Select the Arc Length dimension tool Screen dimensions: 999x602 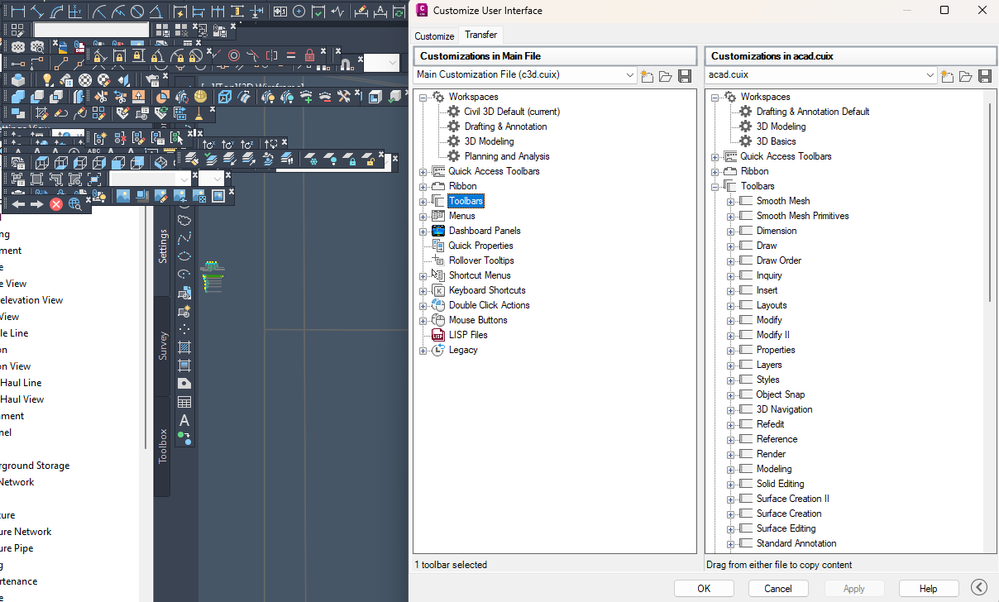pyautogui.click(x=56, y=11)
